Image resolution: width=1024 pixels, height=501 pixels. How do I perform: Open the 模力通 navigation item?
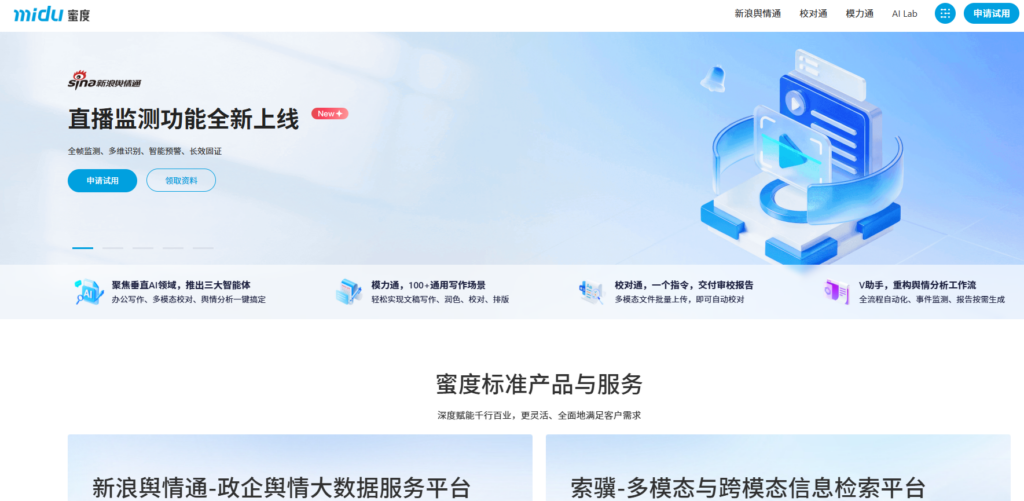tap(859, 14)
